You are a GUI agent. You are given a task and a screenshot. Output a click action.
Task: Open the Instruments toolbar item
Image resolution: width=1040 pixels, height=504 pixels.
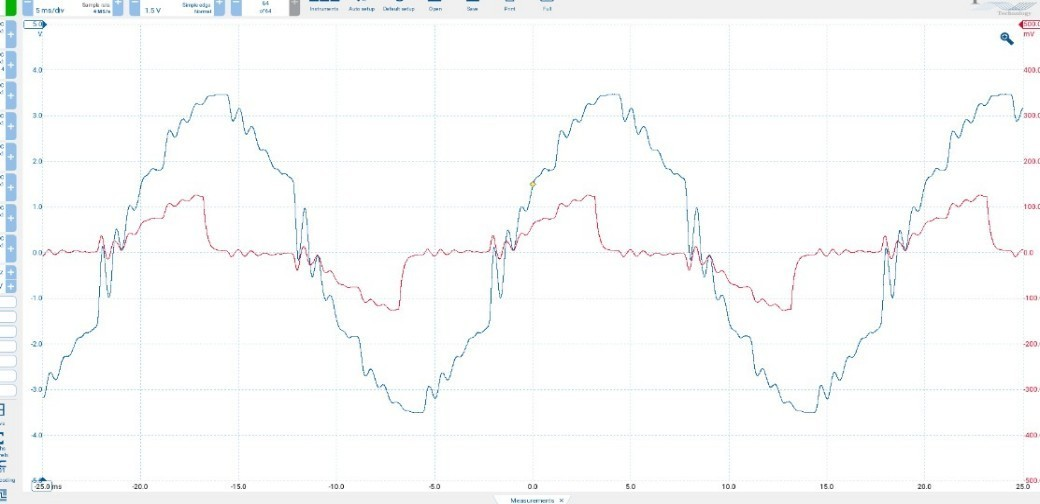tap(324, 6)
